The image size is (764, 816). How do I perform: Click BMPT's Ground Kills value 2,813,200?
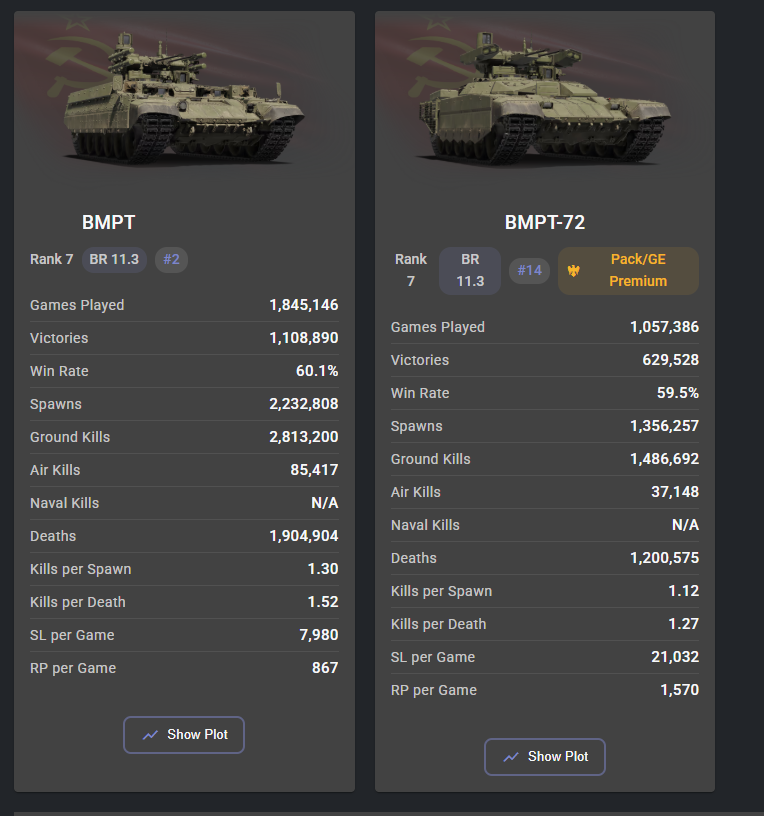pos(303,437)
